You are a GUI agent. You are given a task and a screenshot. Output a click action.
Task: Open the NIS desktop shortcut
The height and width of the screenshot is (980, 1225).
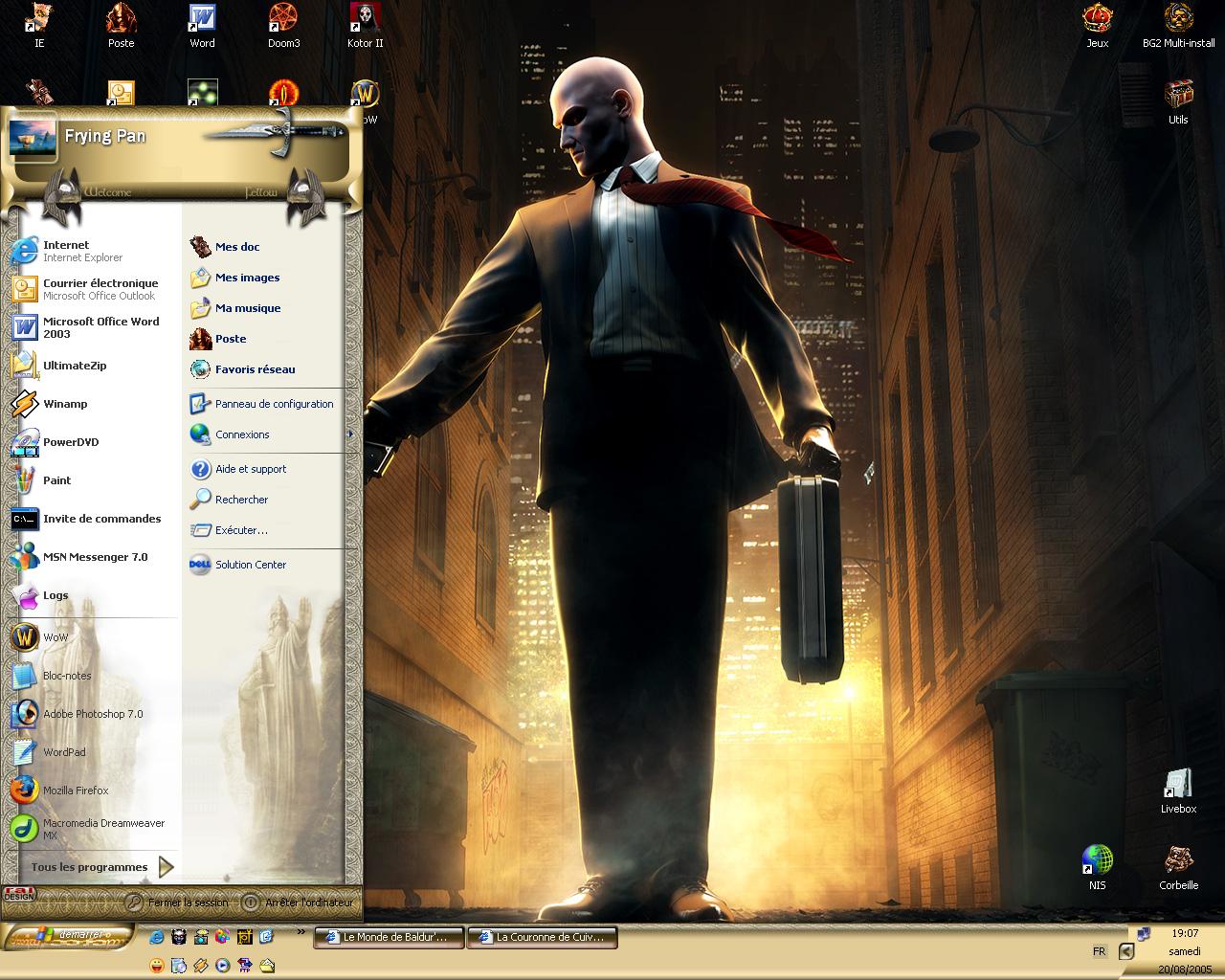[x=1097, y=868]
